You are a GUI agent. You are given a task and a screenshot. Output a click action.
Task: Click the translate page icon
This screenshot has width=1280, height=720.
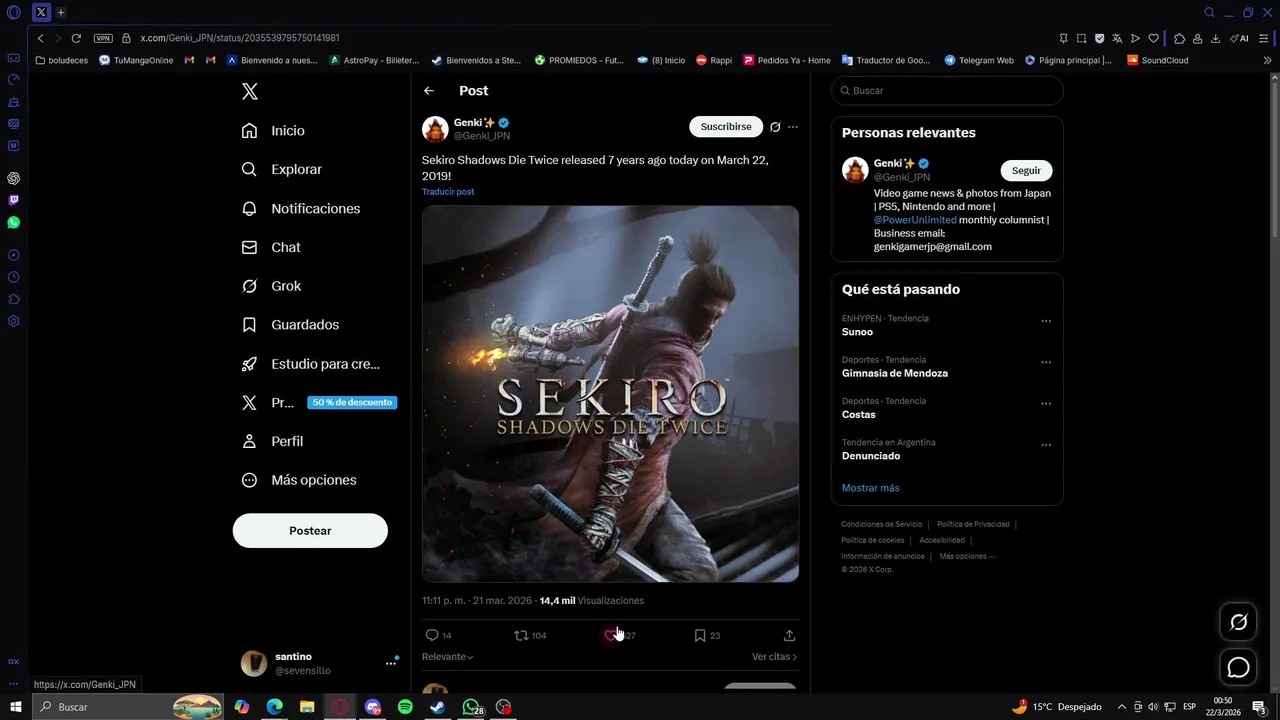1117,38
